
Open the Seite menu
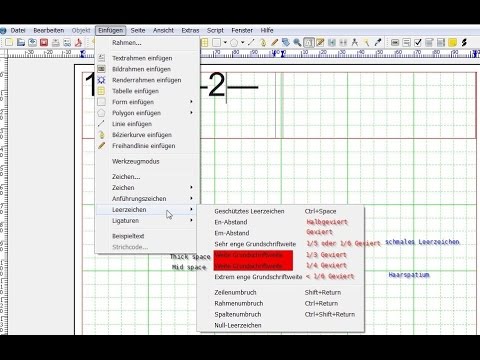pyautogui.click(x=138, y=30)
